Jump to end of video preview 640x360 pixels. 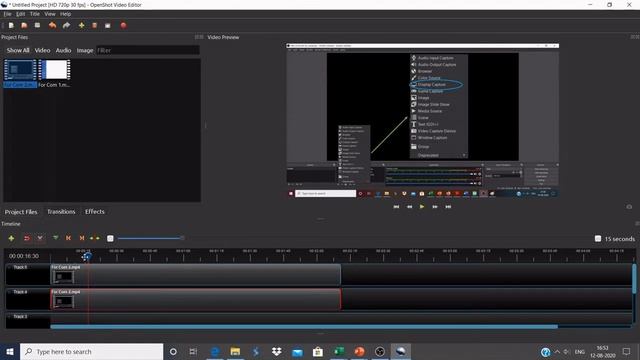448,207
